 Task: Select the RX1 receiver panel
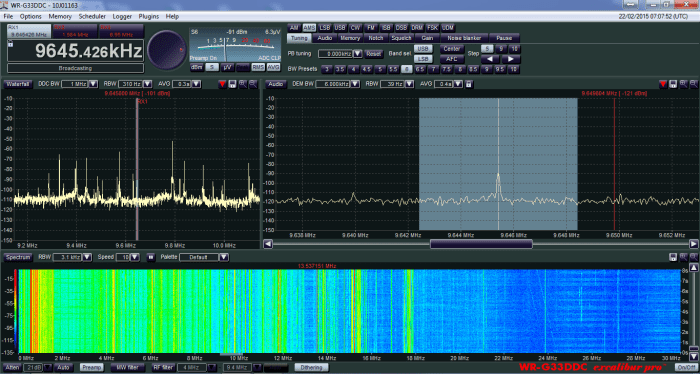[x=29, y=31]
